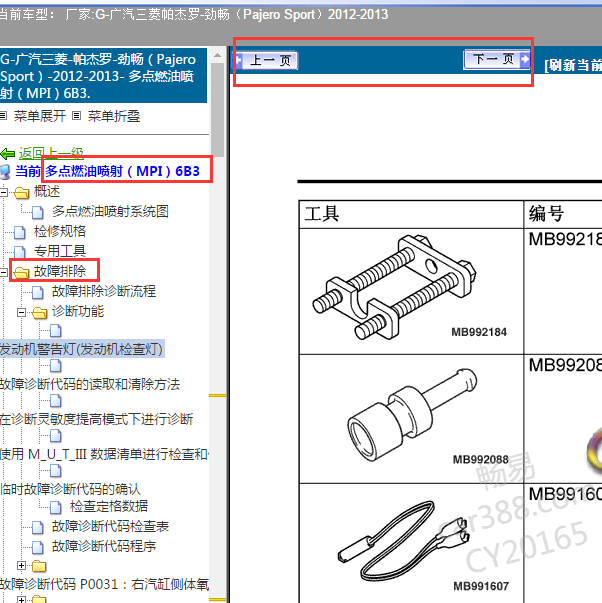Click the 诊断功能 folder icon
This screenshot has height=603, width=602.
40,312
